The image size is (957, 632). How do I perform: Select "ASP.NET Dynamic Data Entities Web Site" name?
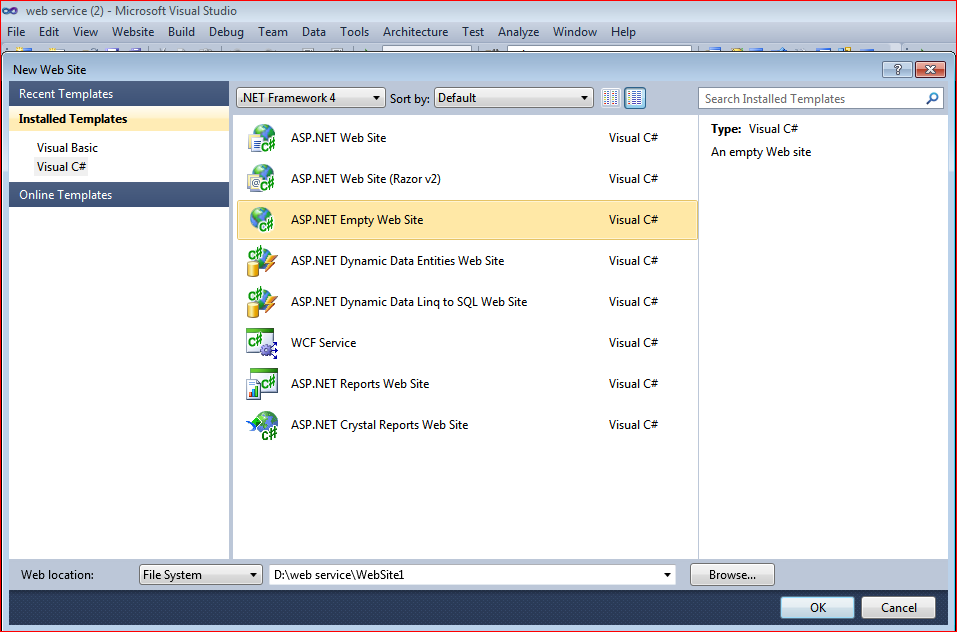coord(397,260)
